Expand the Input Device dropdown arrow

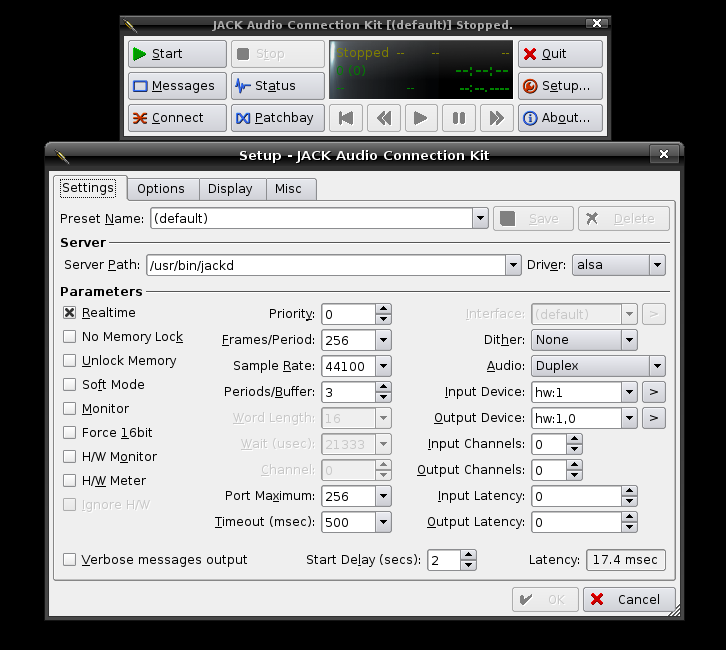(x=629, y=392)
